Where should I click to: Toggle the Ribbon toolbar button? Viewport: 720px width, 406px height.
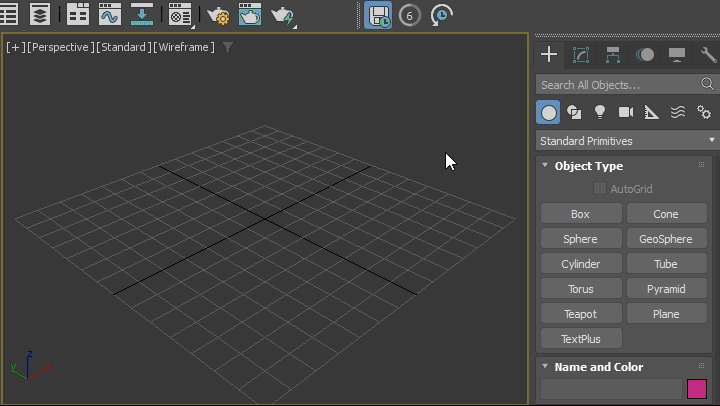click(x=78, y=15)
